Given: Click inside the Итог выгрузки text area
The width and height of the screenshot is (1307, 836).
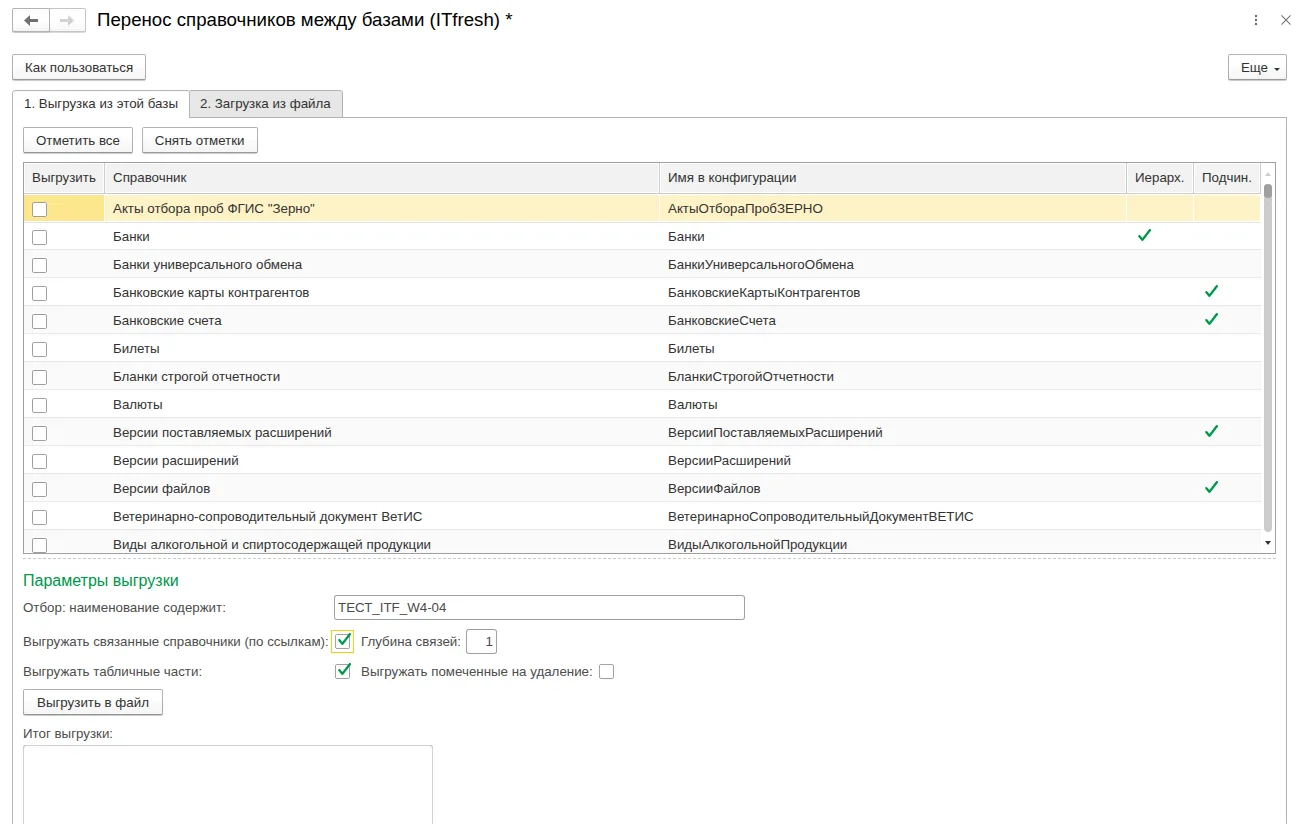Looking at the screenshot, I should pyautogui.click(x=228, y=785).
